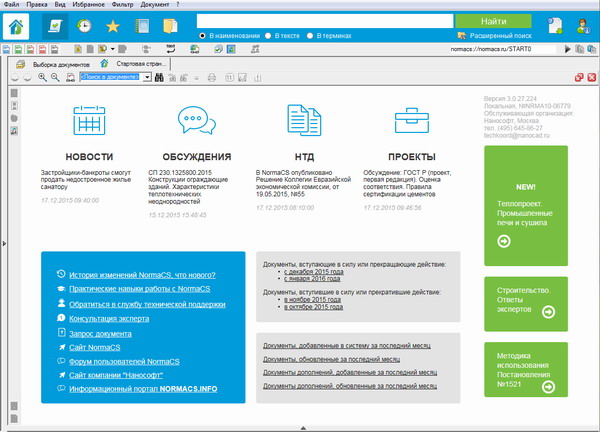The width and height of the screenshot is (600, 432).
Task: Open the History clock icon
Action: 84,27
